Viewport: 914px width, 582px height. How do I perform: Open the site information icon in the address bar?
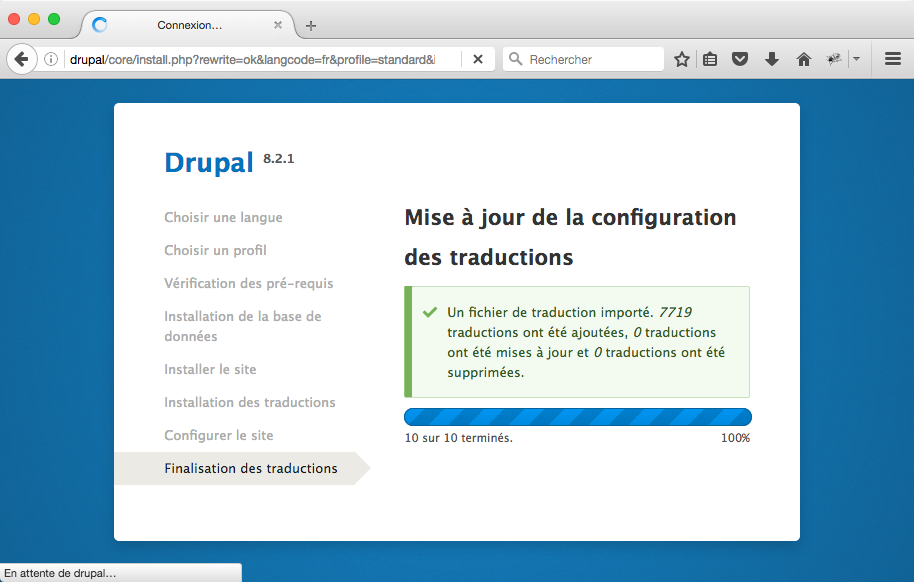click(51, 59)
